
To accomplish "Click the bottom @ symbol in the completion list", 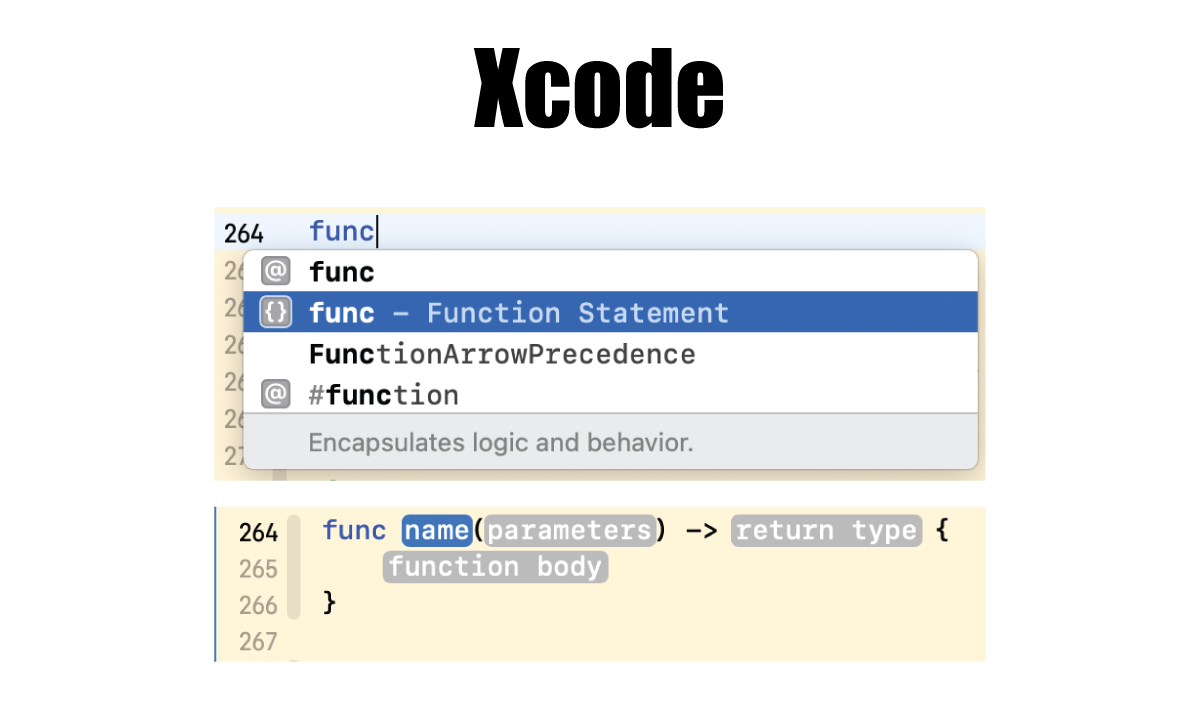I will 275,394.
